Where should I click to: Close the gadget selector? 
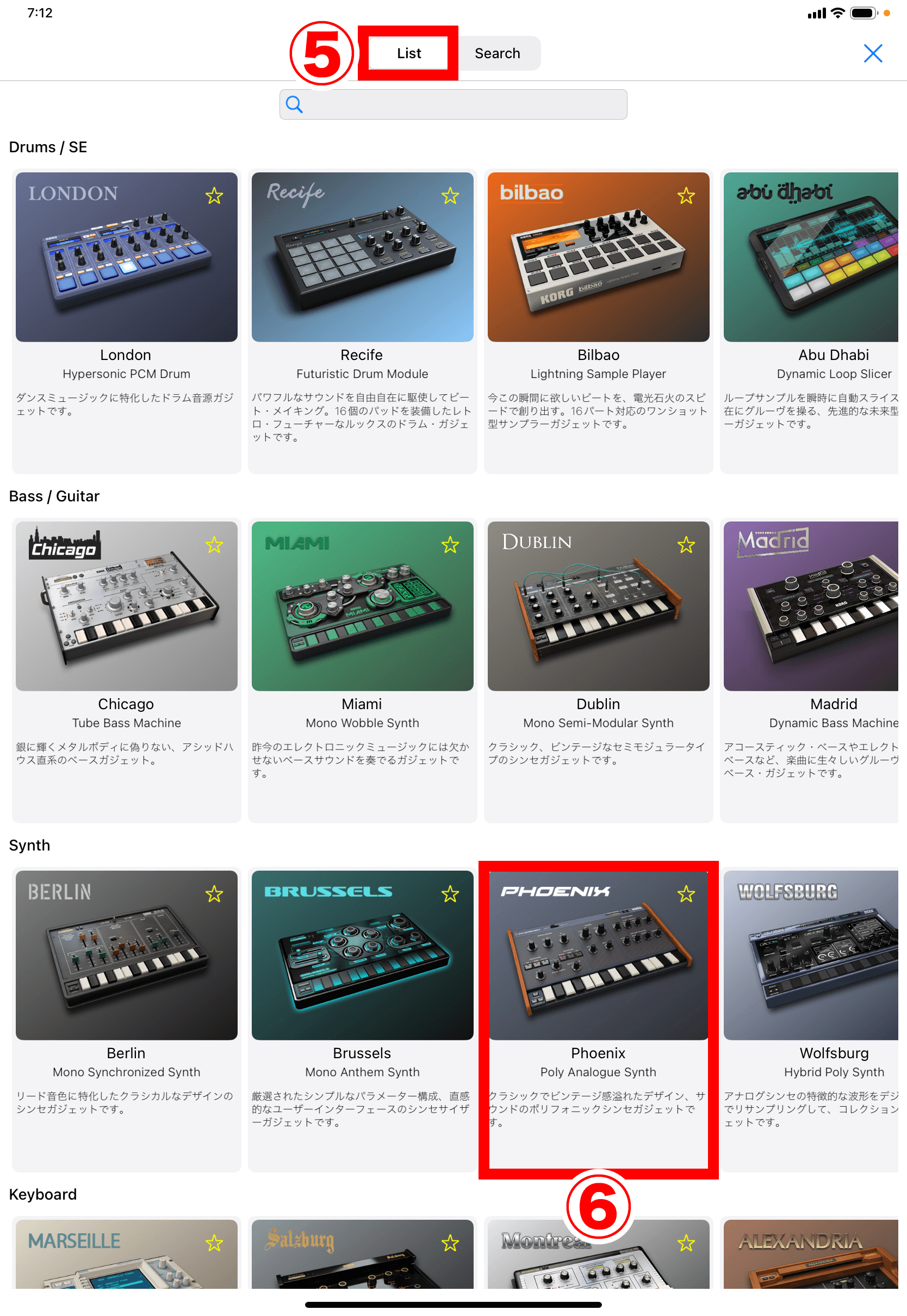[873, 53]
